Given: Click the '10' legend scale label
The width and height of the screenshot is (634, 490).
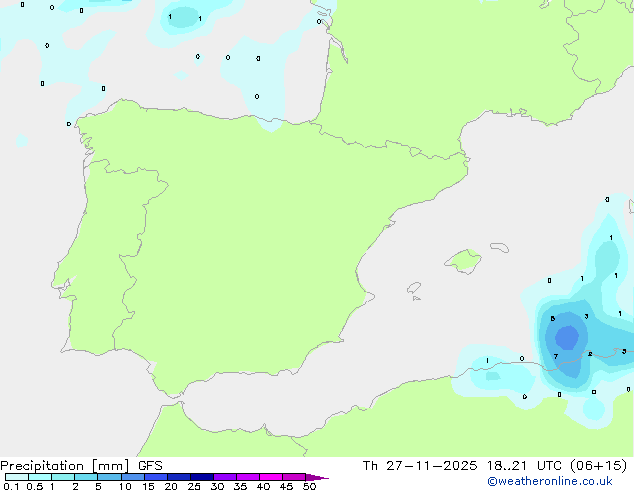Looking at the screenshot, I should (125, 486).
